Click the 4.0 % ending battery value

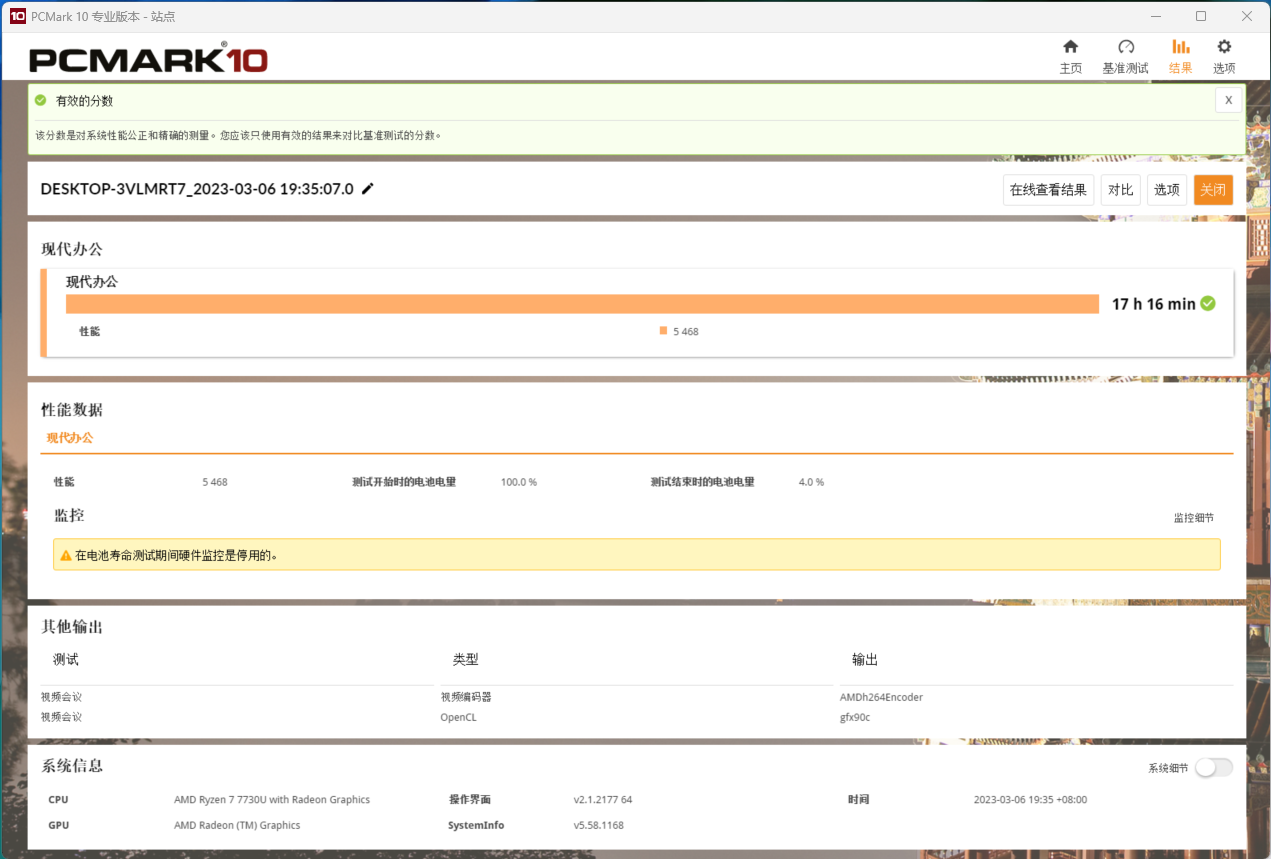811,482
